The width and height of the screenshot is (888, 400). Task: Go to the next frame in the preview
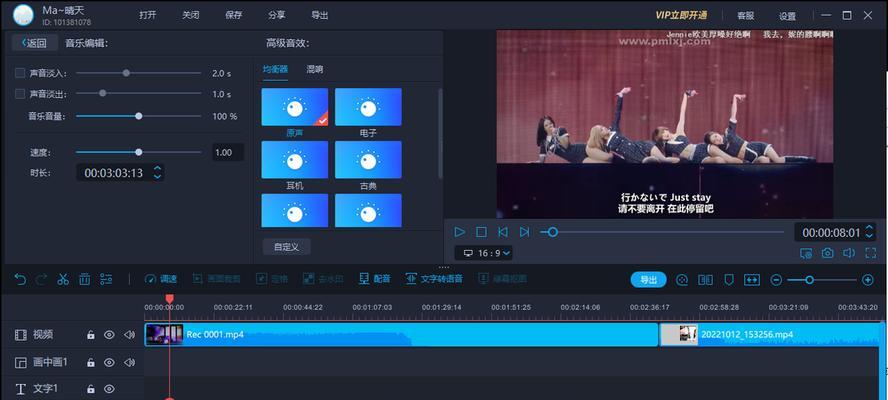(x=524, y=232)
